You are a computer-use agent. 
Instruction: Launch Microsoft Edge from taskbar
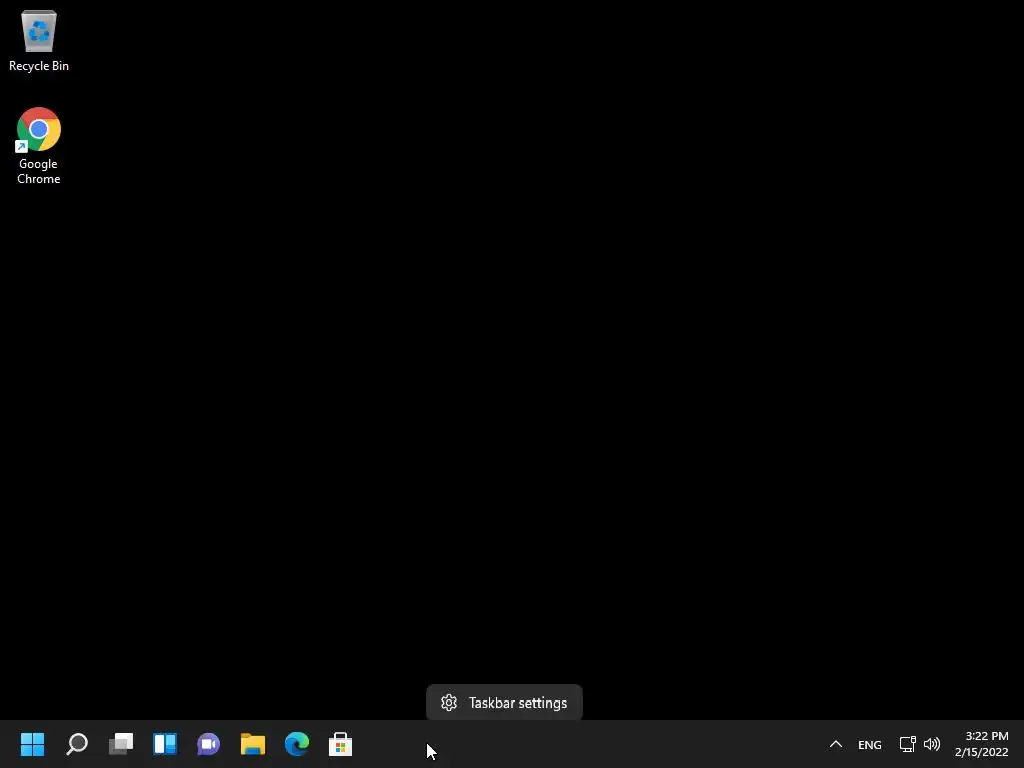(x=296, y=744)
